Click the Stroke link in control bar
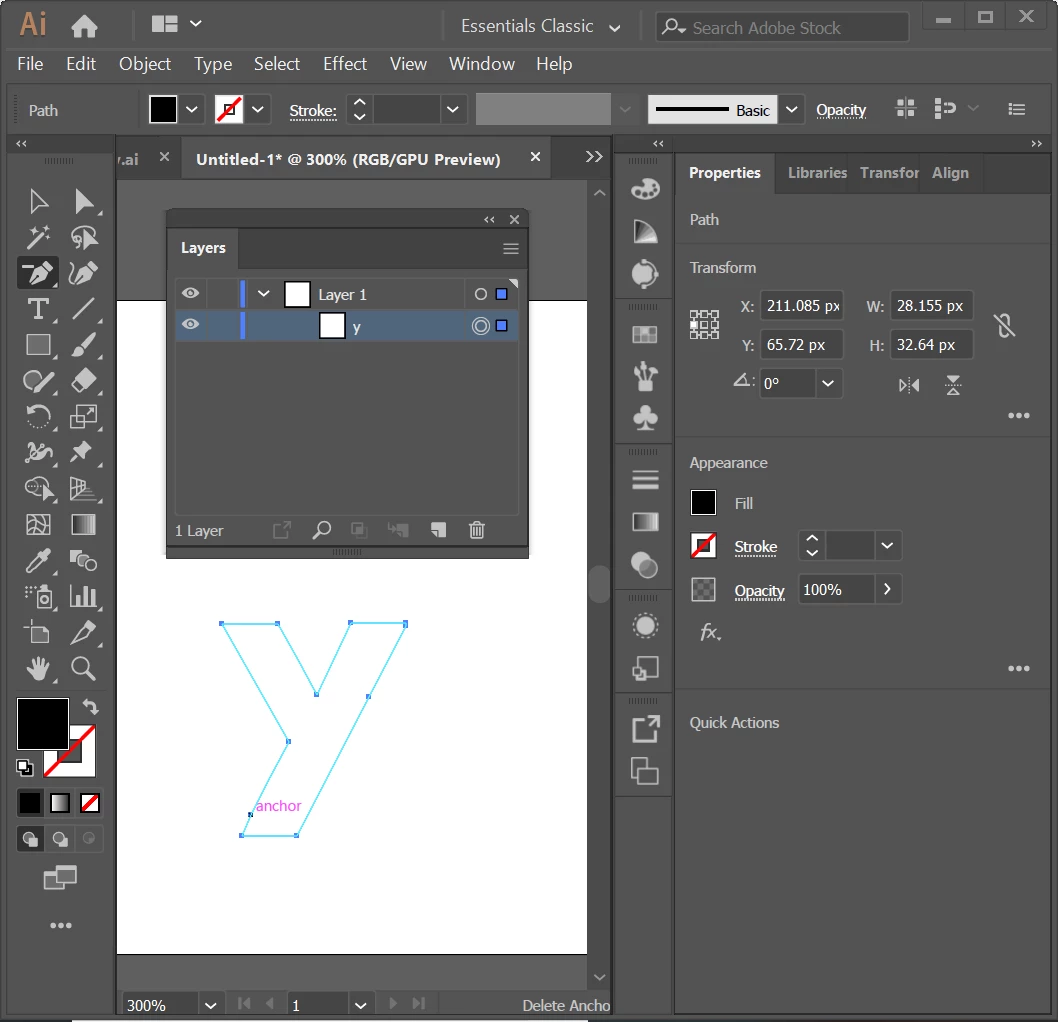Screen dimensions: 1058x1022 (x=313, y=111)
